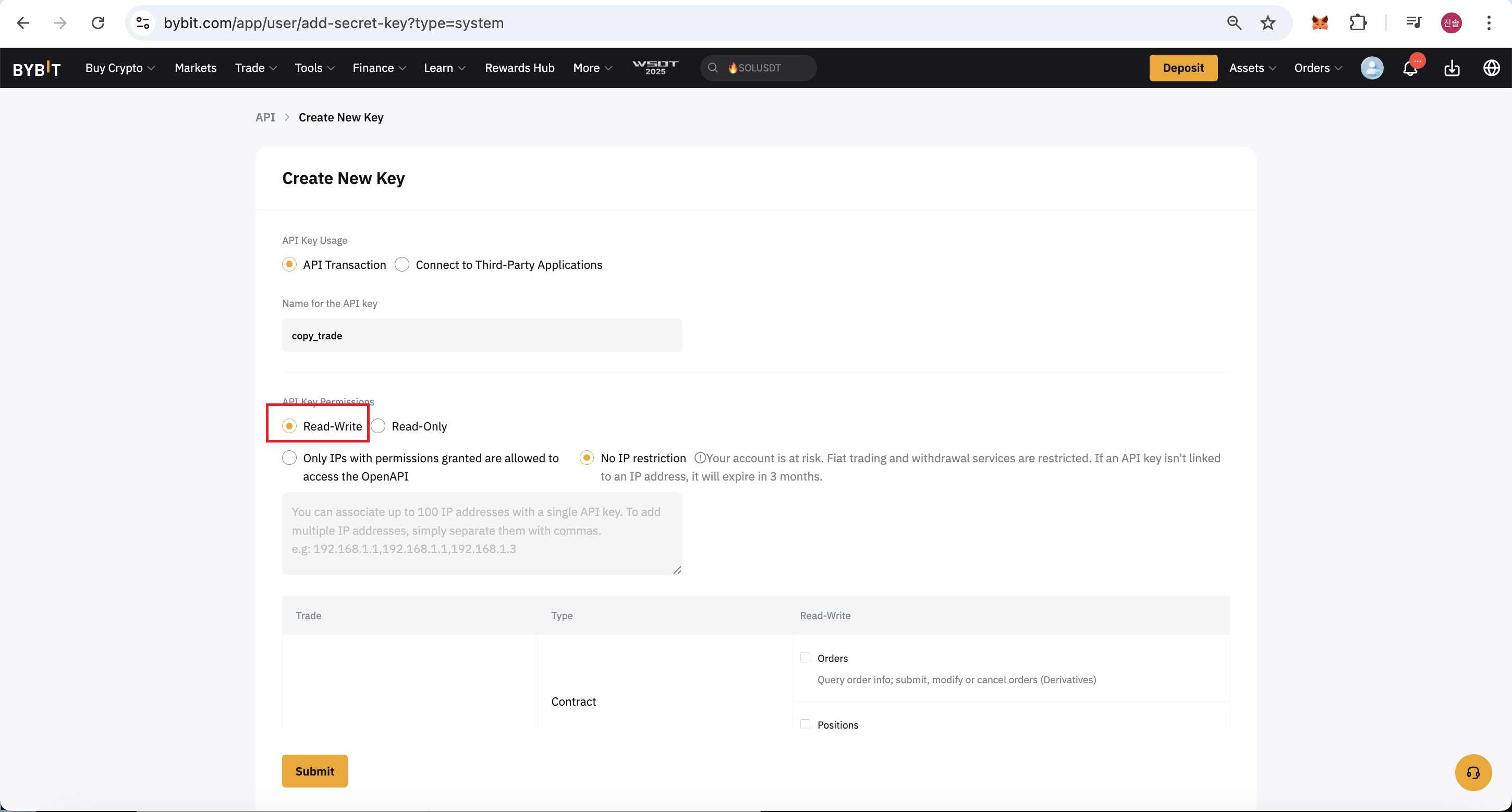Open the WSOT 2025 banner icon
The width and height of the screenshot is (1512, 812).
(655, 67)
